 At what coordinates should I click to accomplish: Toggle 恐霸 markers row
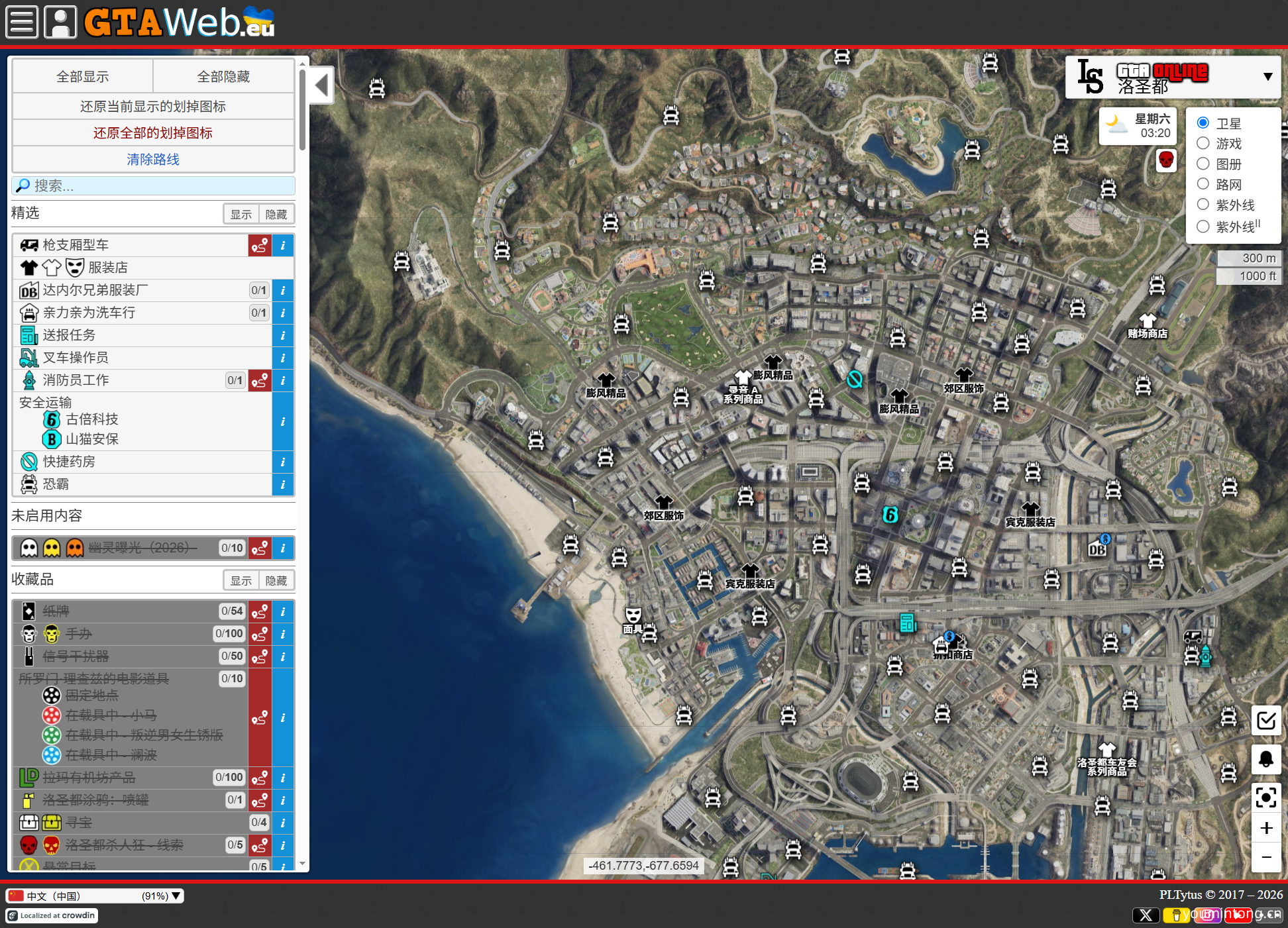(x=142, y=484)
